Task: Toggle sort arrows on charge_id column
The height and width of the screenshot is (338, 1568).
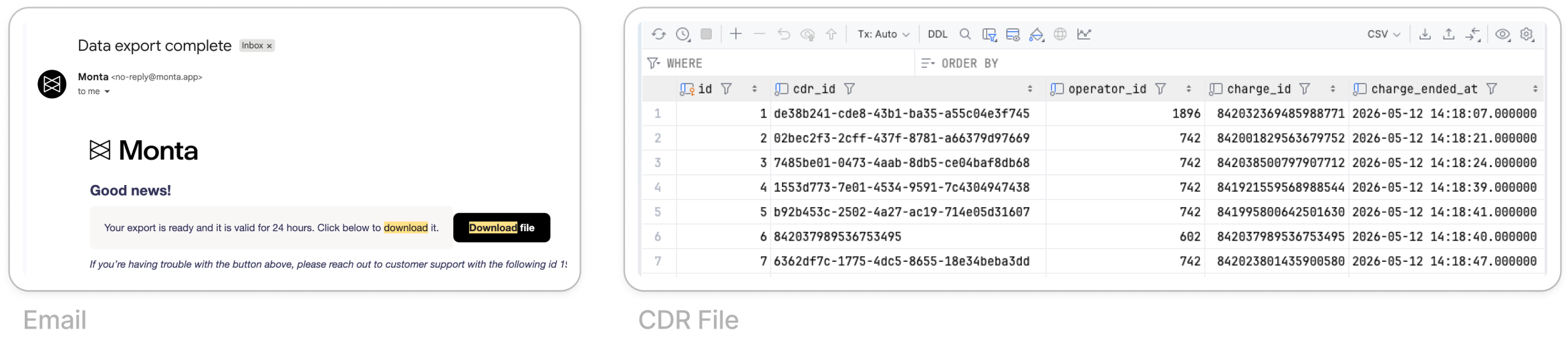Action: pyautogui.click(x=1333, y=89)
